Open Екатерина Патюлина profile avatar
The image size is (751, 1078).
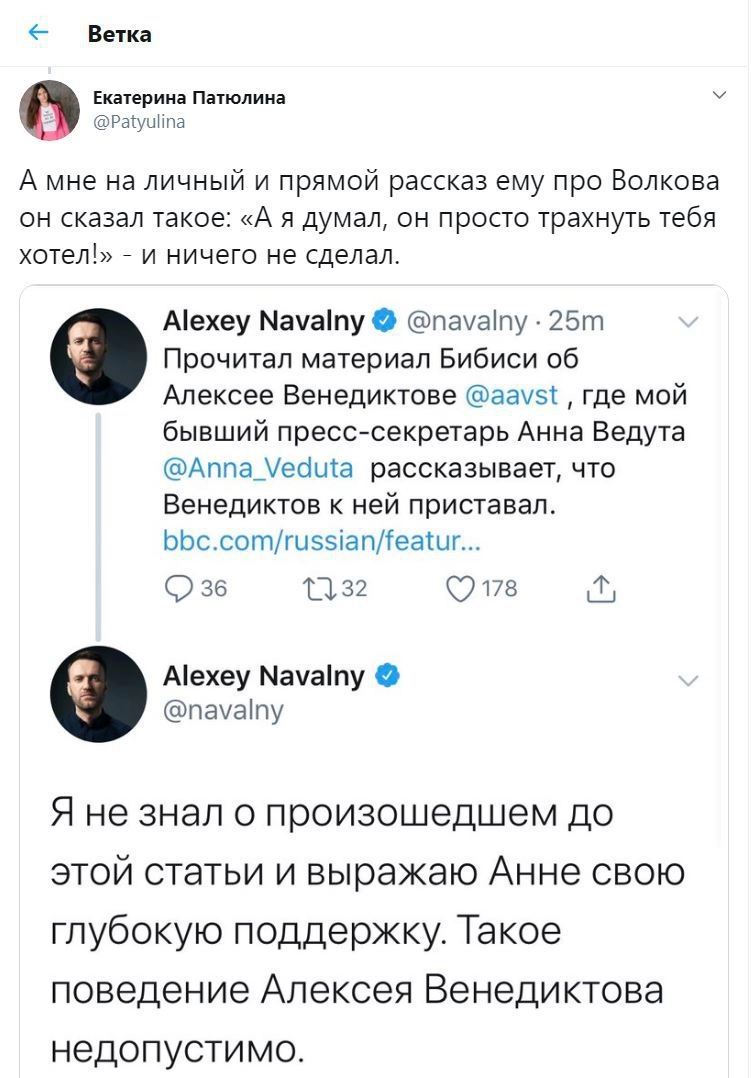[x=50, y=110]
